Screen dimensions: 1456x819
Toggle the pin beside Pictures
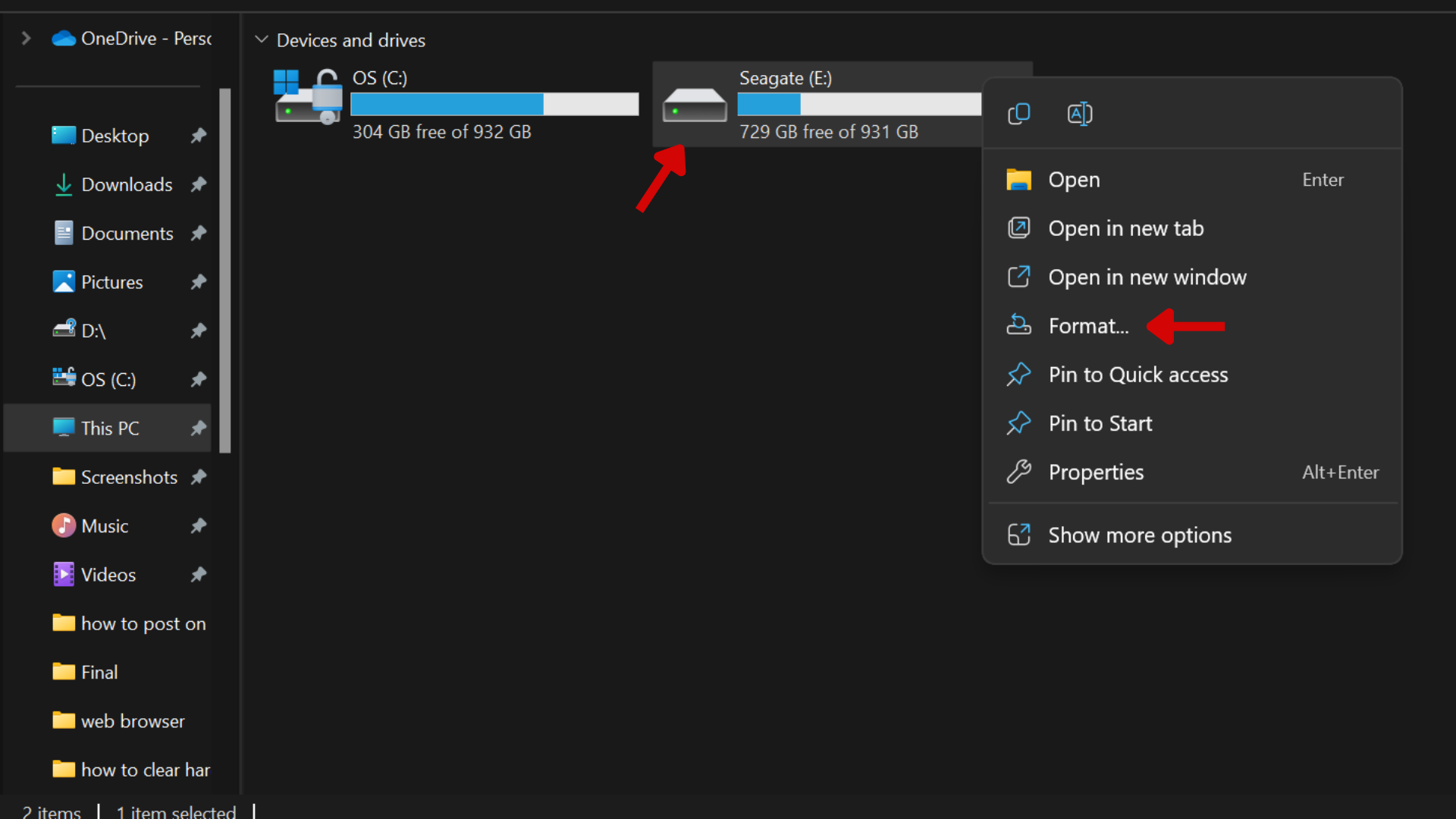tap(199, 282)
